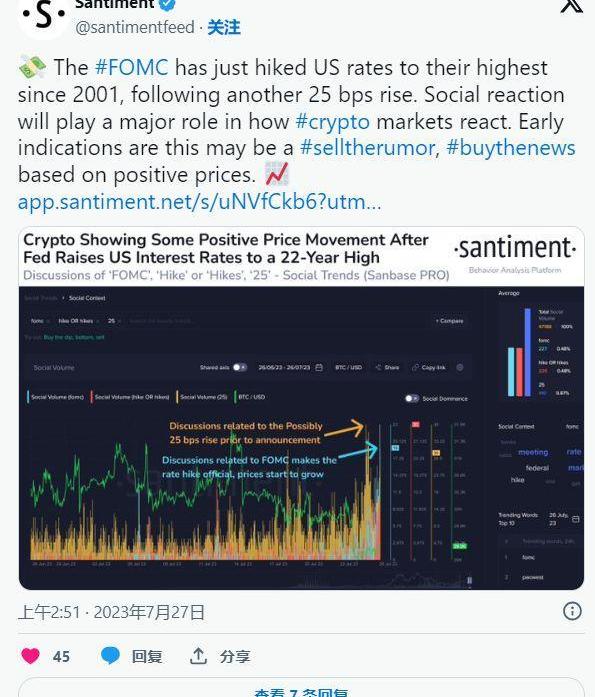The image size is (595, 697).
Task: Click the blue reply speech bubble icon
Action: click(110, 656)
